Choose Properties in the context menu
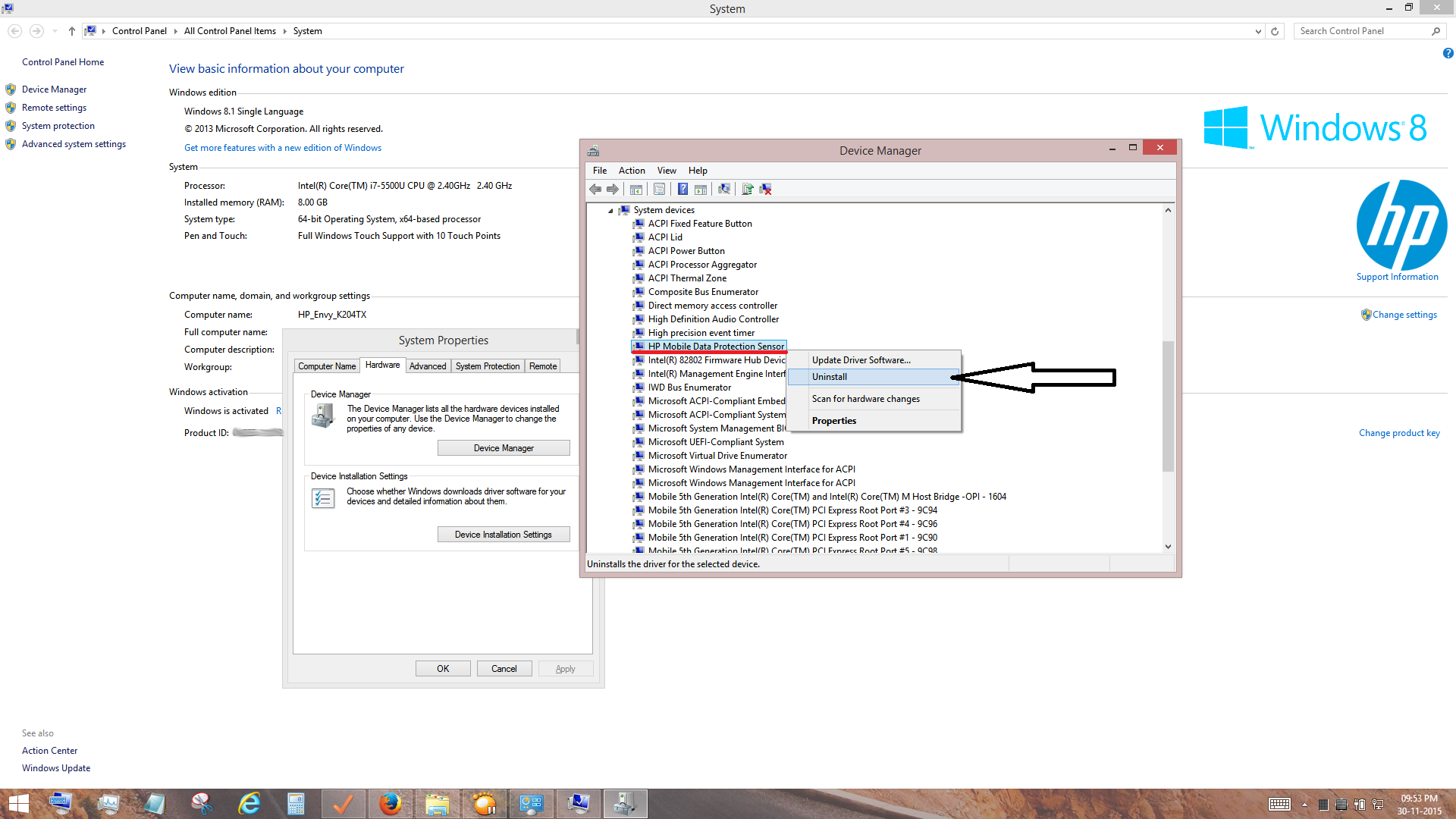This screenshot has width=1456, height=819. 833,421
